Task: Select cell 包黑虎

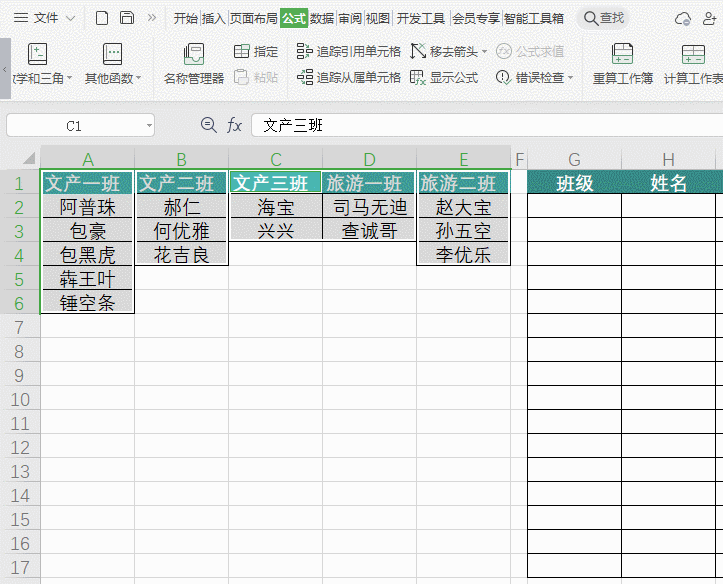Action: [88, 255]
